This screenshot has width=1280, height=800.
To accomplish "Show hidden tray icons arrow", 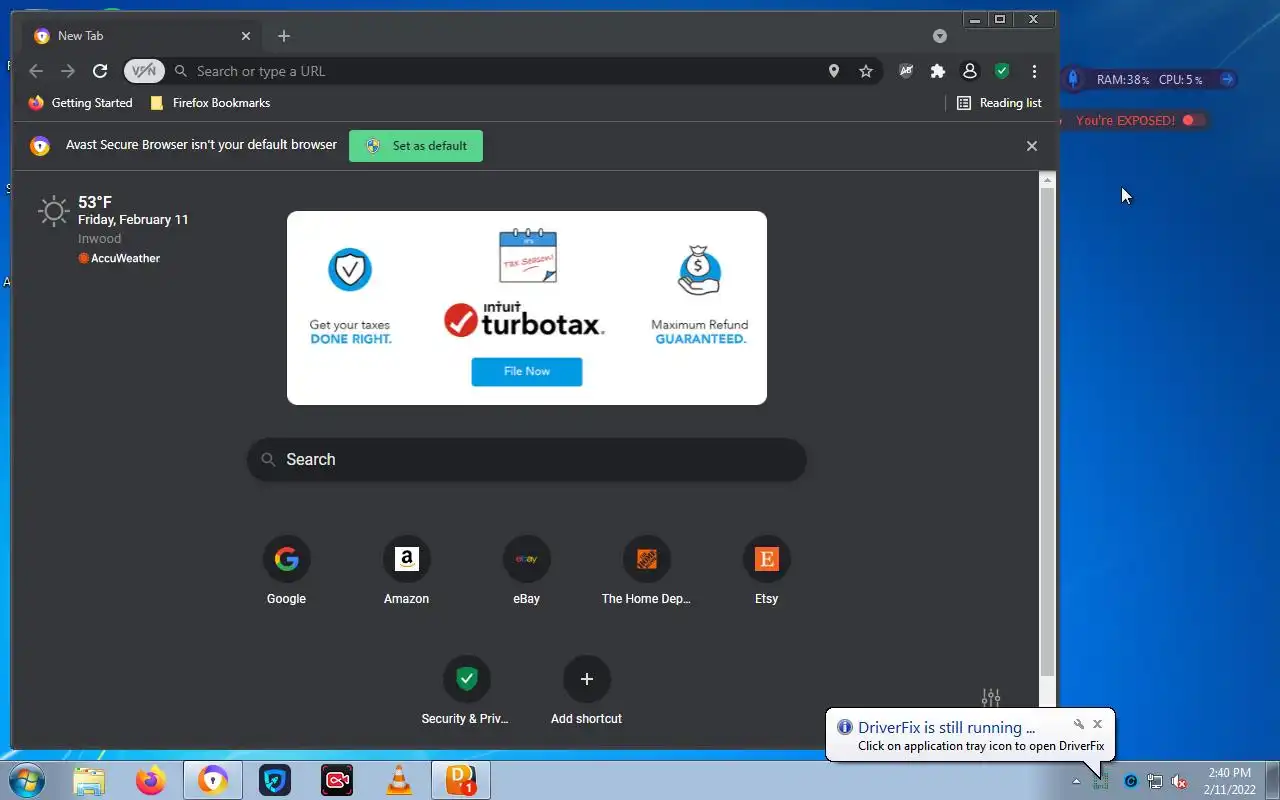I will [1077, 781].
